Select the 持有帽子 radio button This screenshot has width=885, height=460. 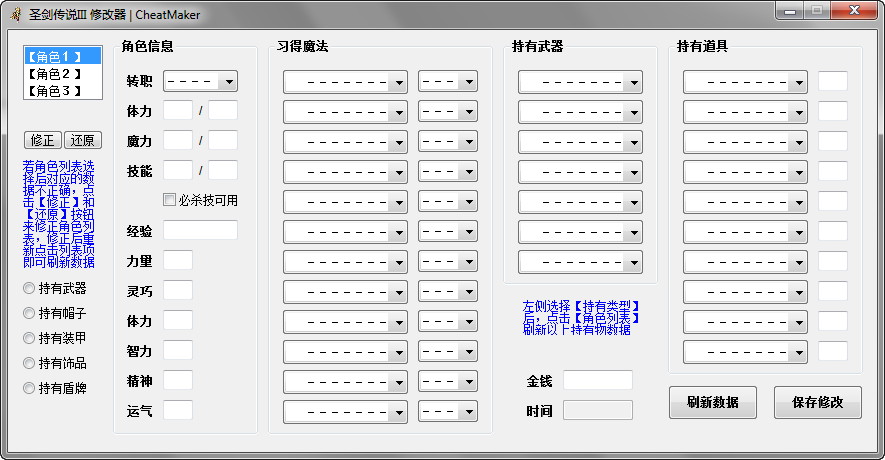(x=29, y=313)
